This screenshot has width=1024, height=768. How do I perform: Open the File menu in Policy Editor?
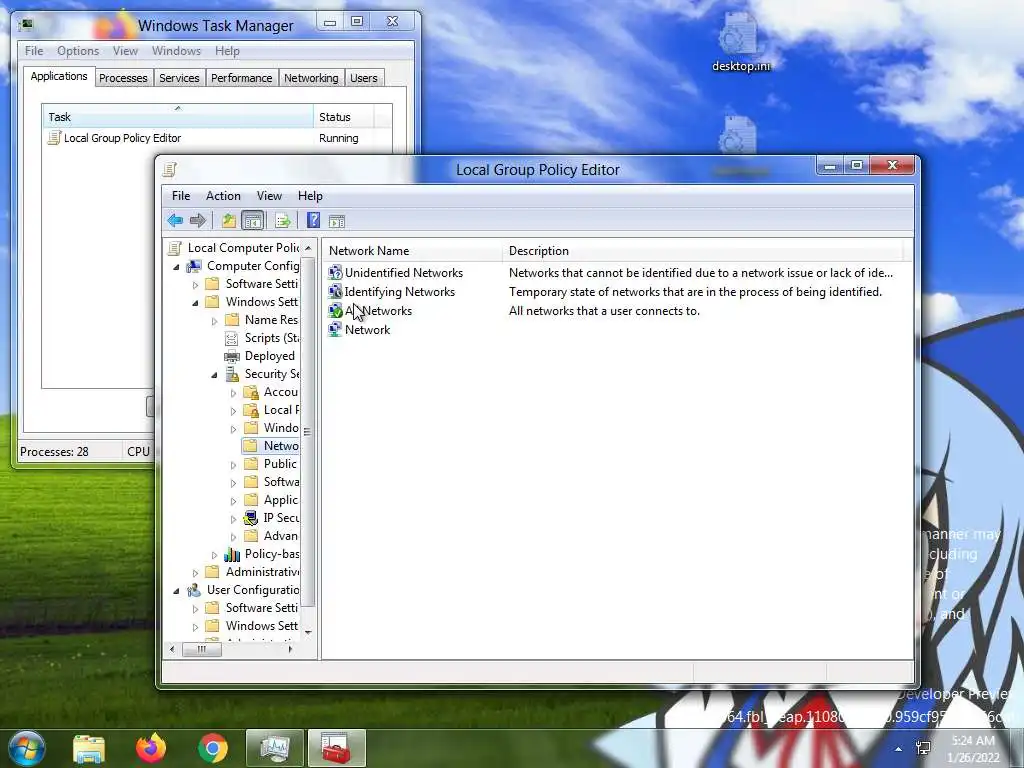coord(181,196)
